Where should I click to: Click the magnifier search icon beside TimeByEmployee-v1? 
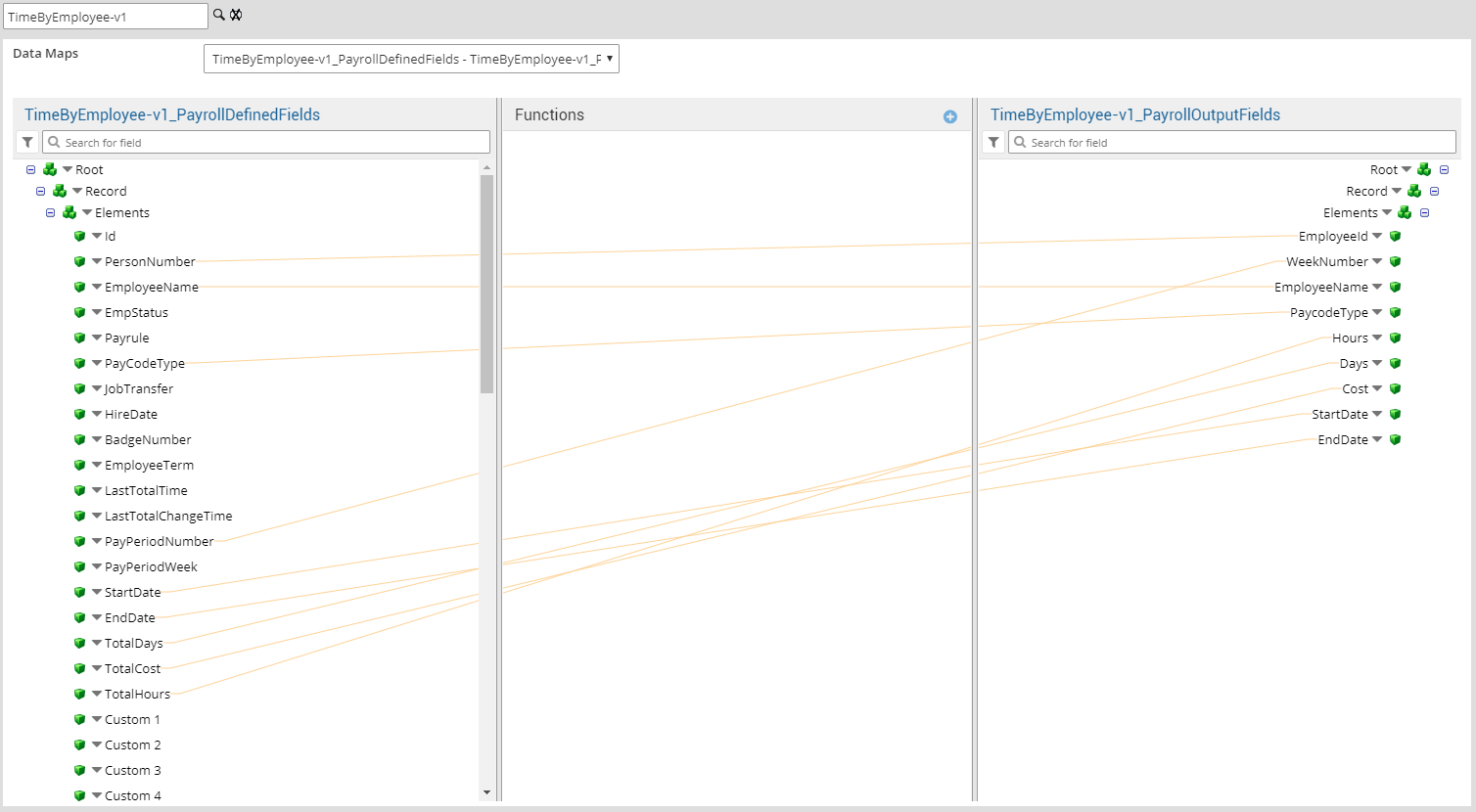coord(219,15)
